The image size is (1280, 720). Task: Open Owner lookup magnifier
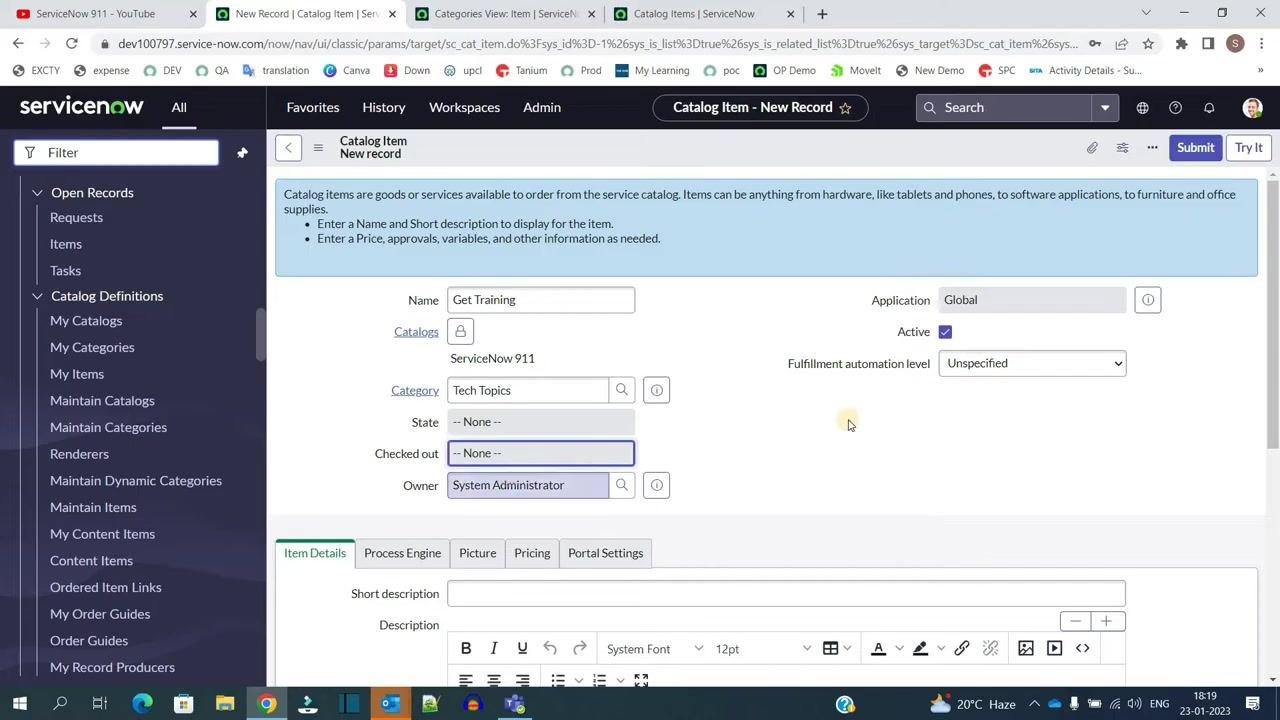pyautogui.click(x=622, y=485)
